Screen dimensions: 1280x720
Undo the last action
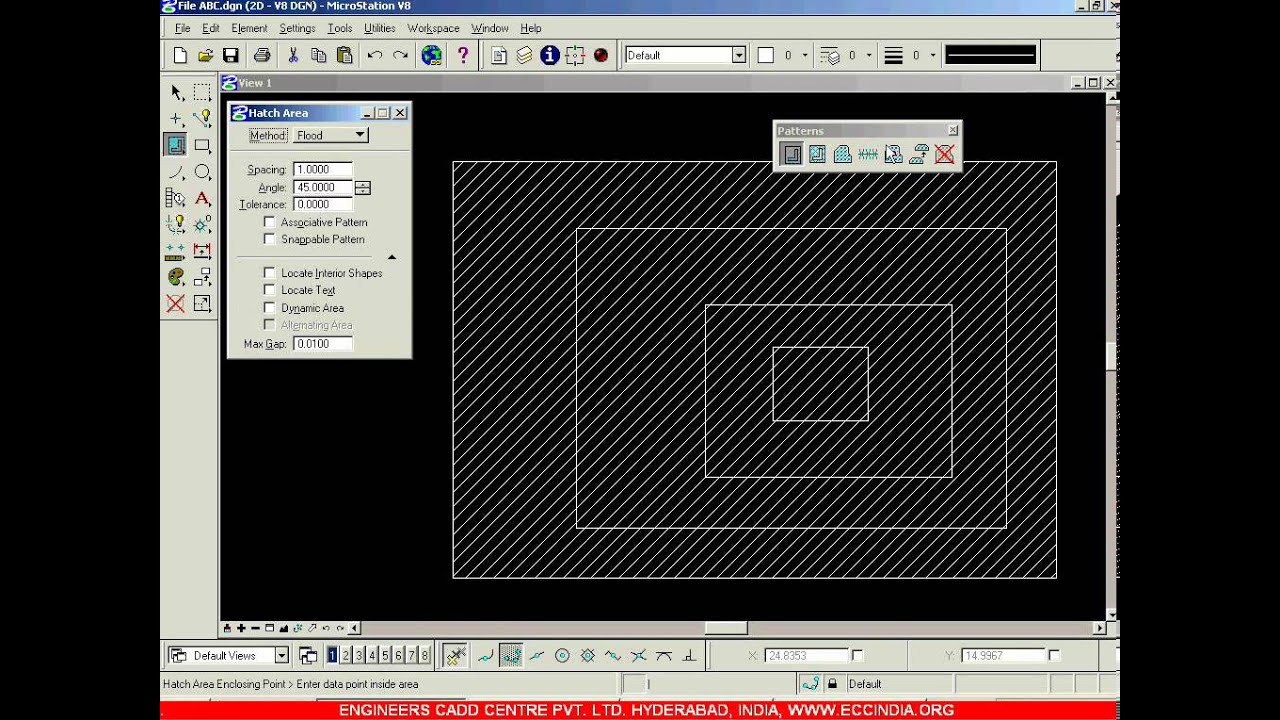tap(375, 56)
